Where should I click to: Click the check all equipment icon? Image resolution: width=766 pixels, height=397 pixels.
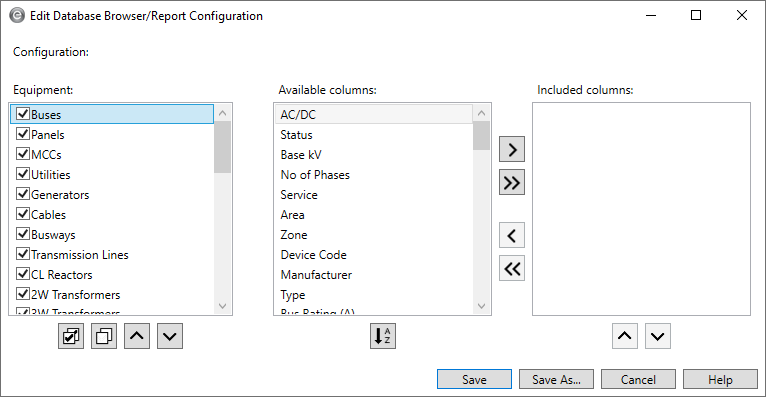click(71, 336)
